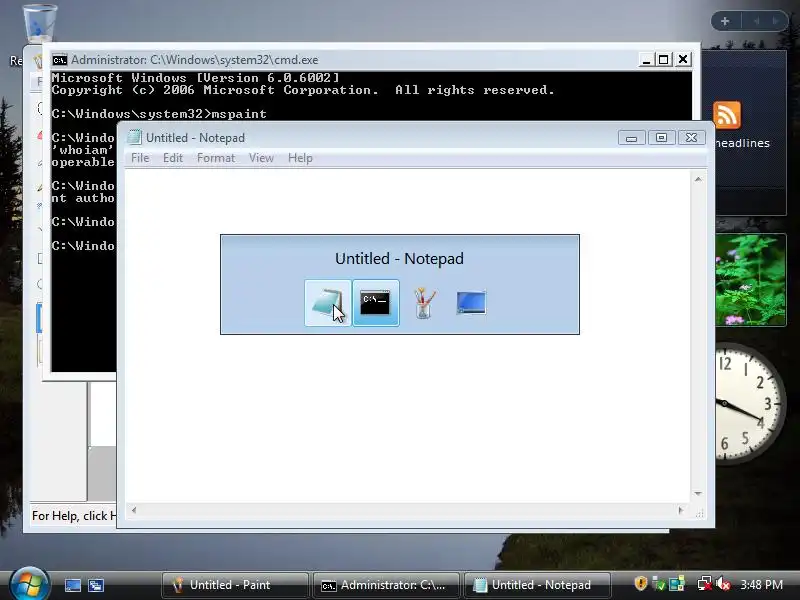Close the Untitled - Notepad window
Viewport: 800px width, 600px height.
(x=691, y=138)
